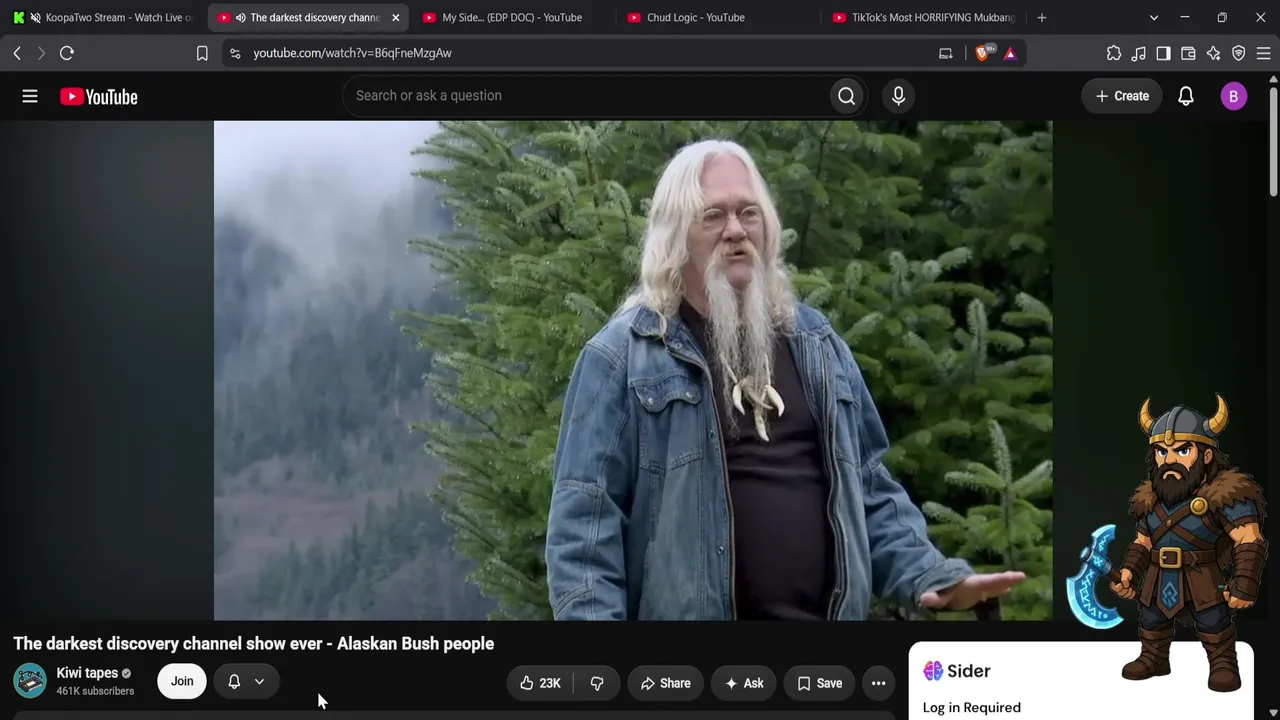
Task: Open the media control music note icon
Action: 1139,53
